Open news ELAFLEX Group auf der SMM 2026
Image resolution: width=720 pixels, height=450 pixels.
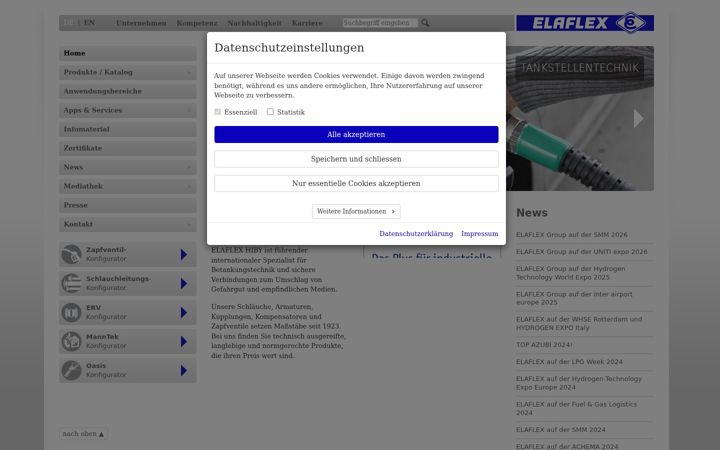[x=571, y=235]
